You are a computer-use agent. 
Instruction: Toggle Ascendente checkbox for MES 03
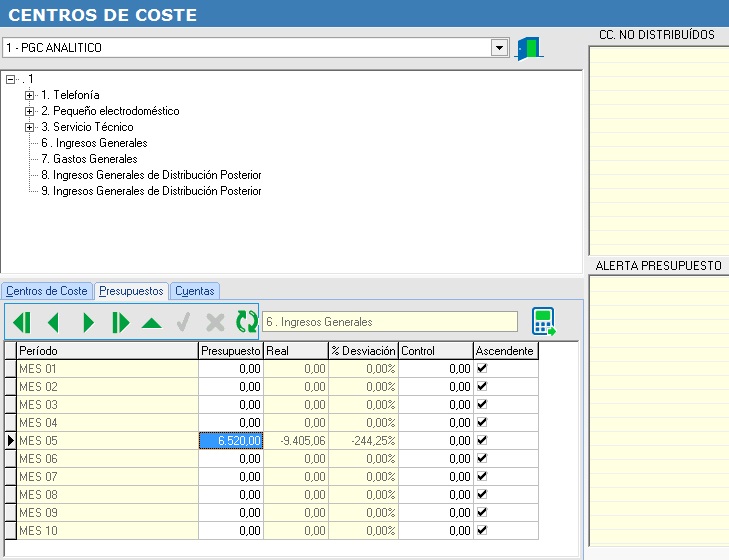pos(482,404)
